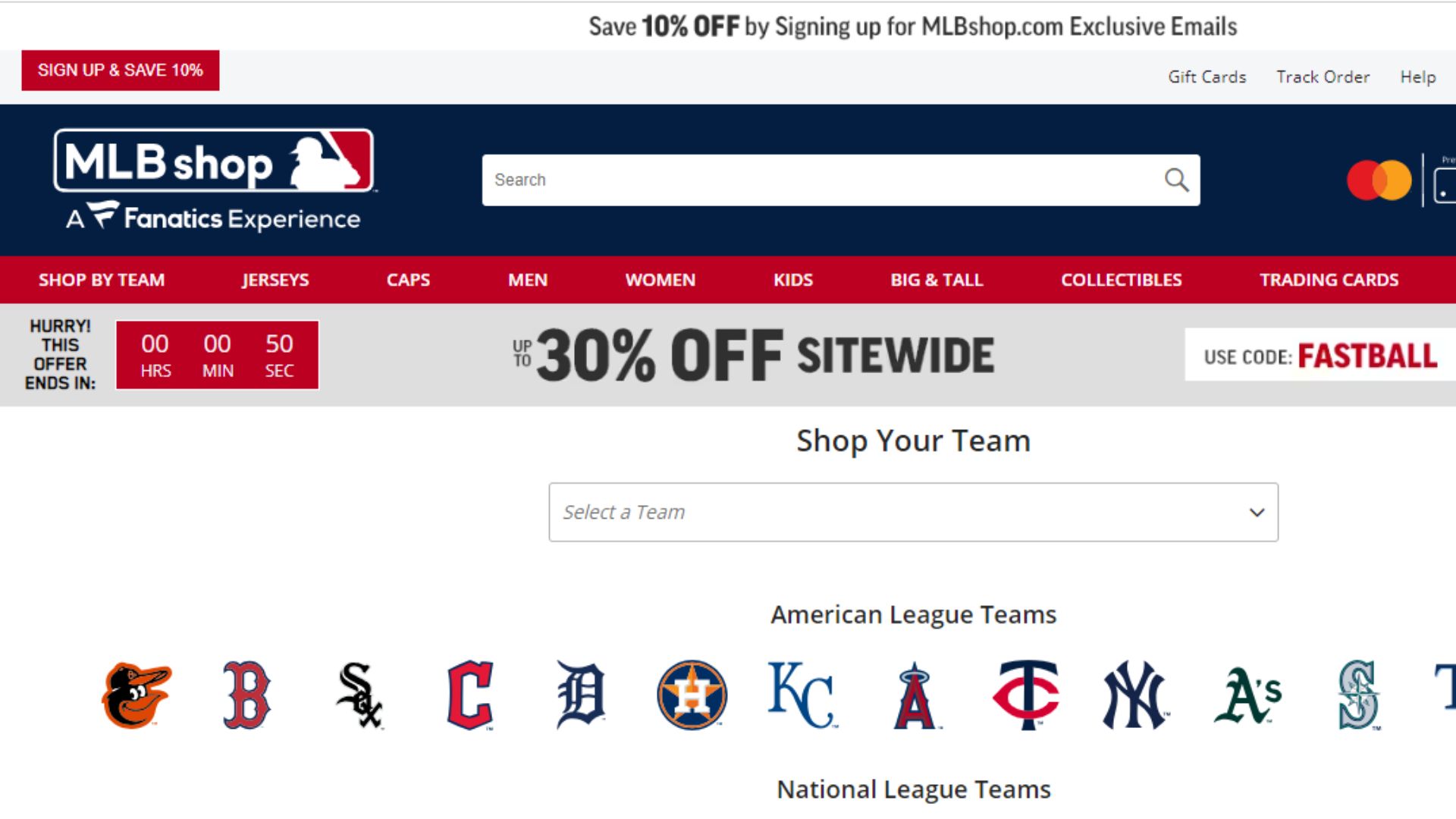Click SIGN UP & SAVE 10% button
The height and width of the screenshot is (819, 1456).
[121, 71]
